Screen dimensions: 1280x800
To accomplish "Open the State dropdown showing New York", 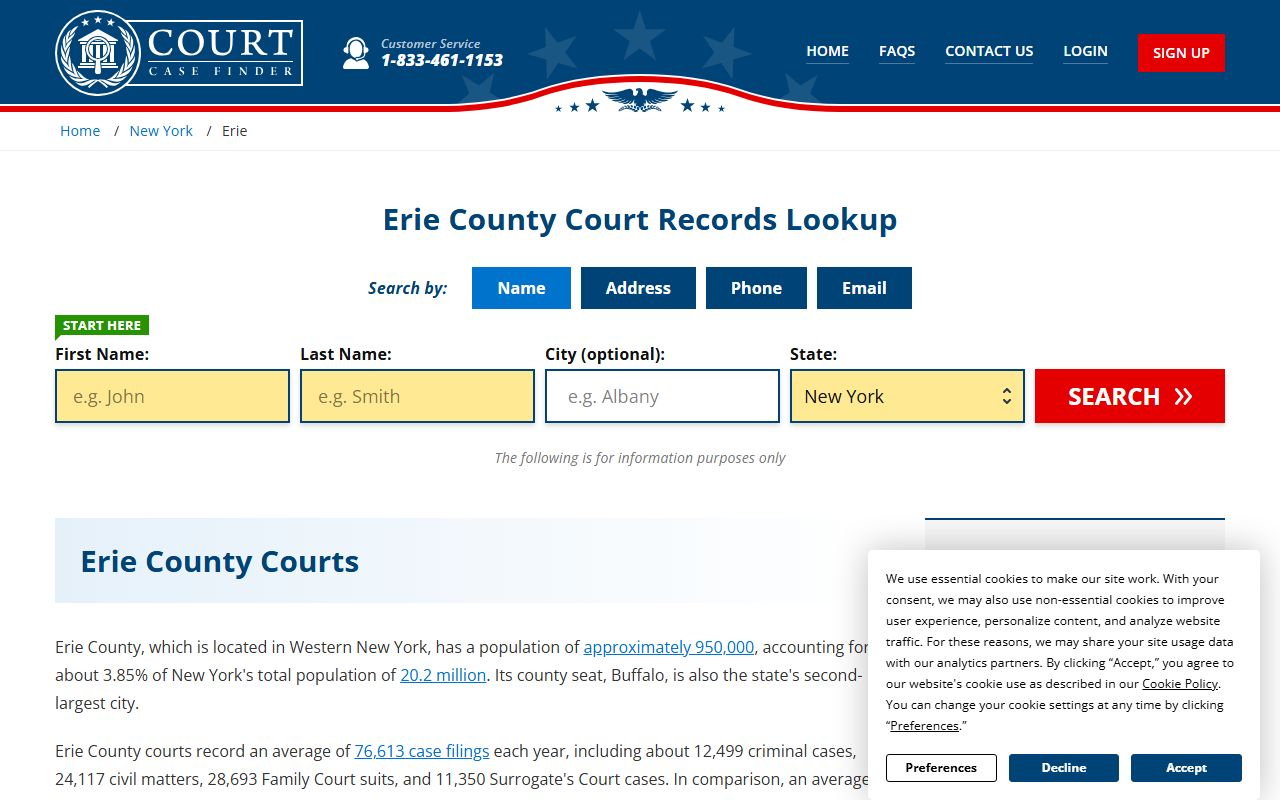I will (907, 396).
